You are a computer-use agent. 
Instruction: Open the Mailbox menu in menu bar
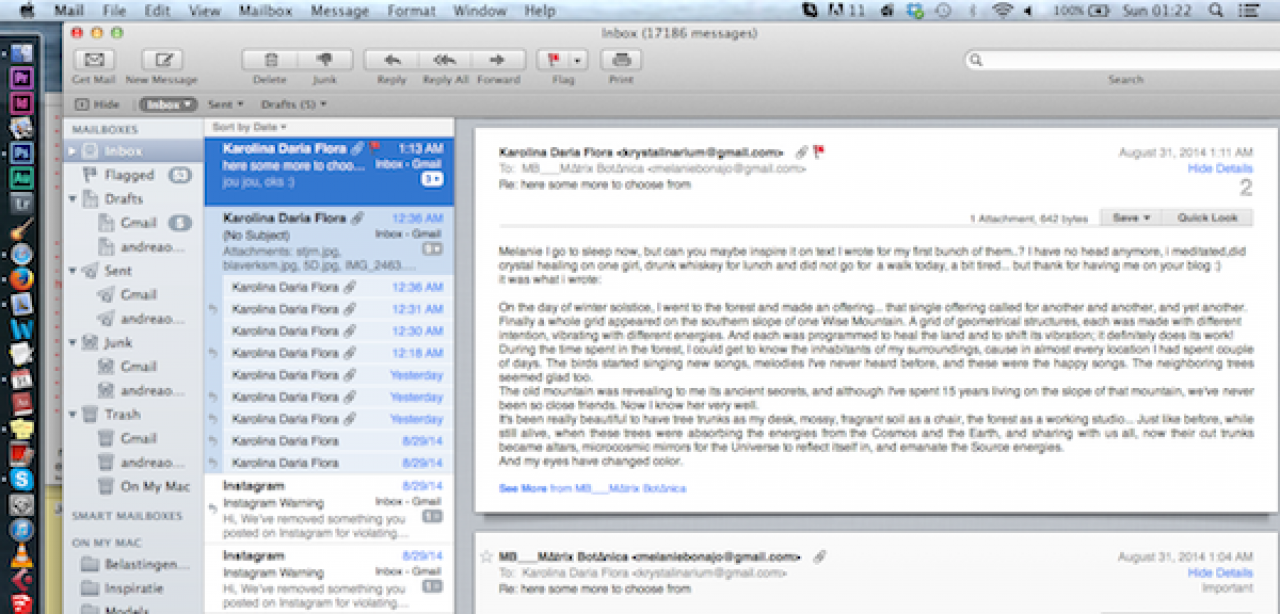pos(264,11)
